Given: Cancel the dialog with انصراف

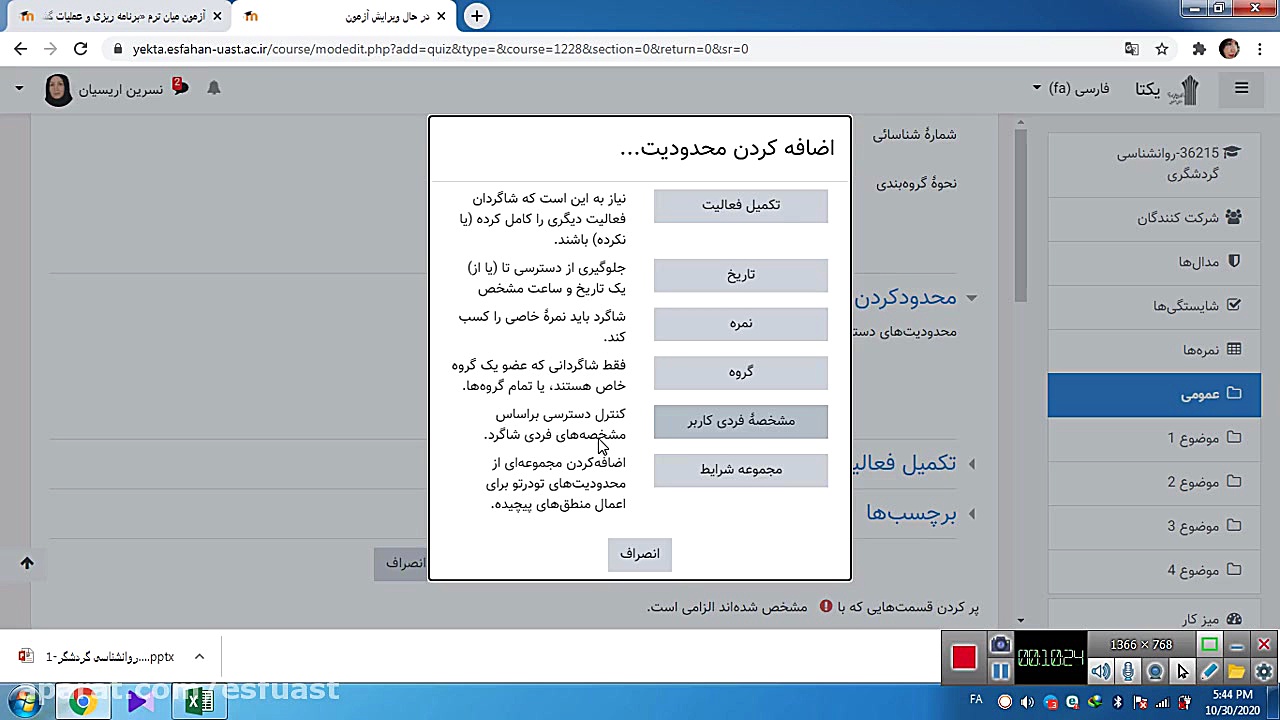Looking at the screenshot, I should (x=640, y=554).
